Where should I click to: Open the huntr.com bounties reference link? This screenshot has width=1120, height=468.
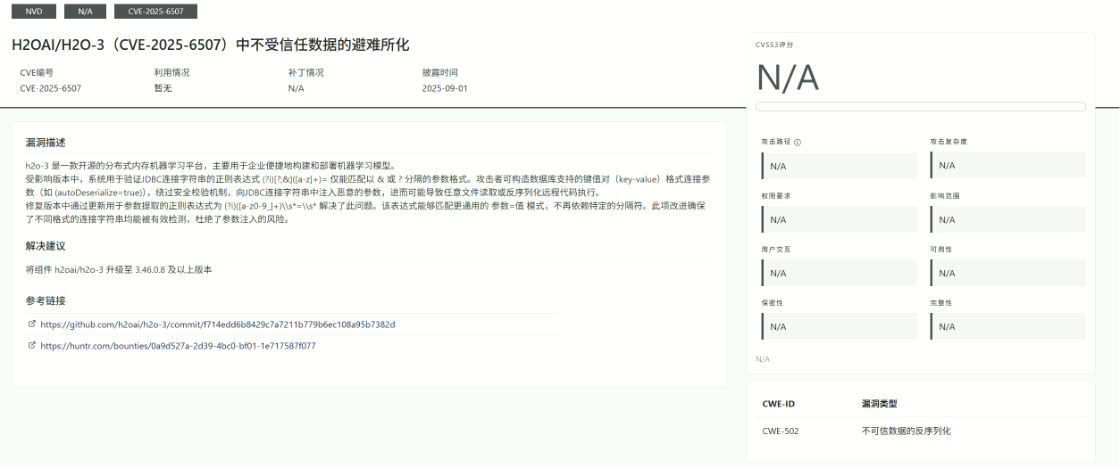pyautogui.click(x=178, y=346)
